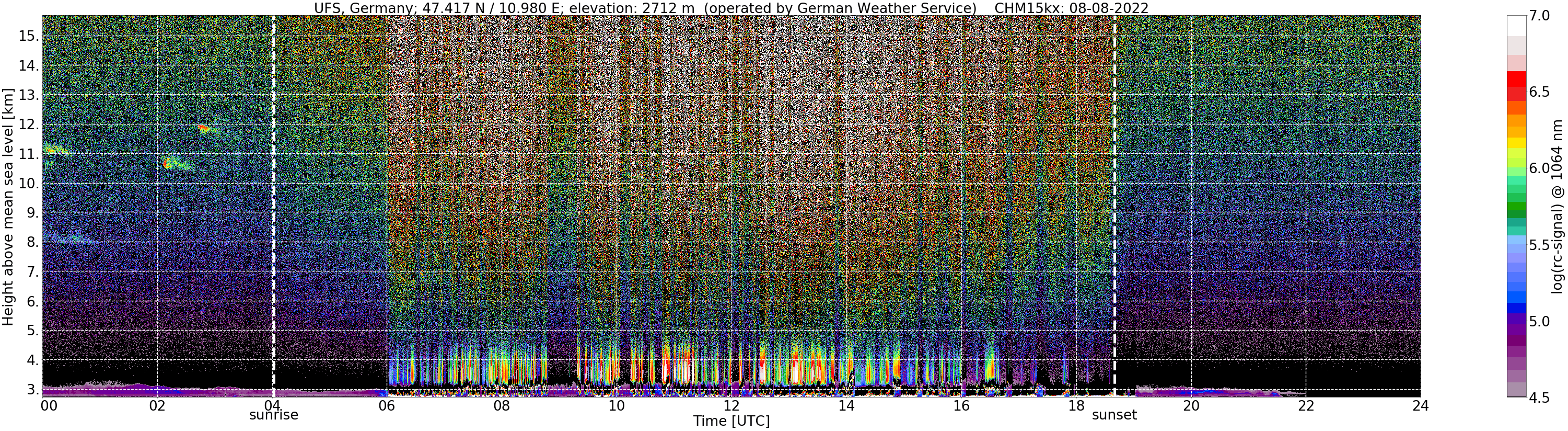Click the 14. height tick label
The width and height of the screenshot is (1568, 431).
tap(28, 66)
